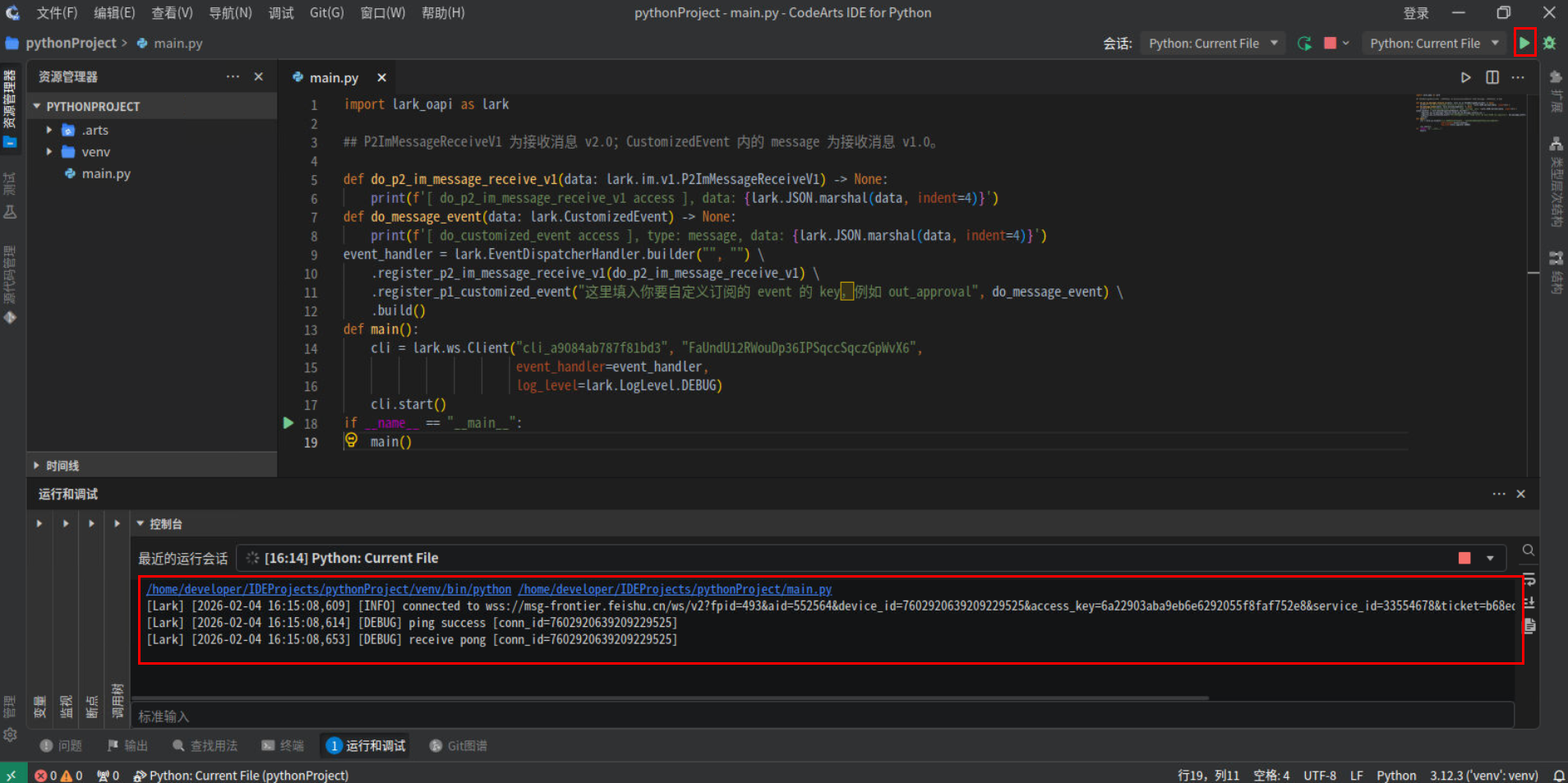Open the 源代码管理 source control view
Viewport: 1568px width, 783px height.
click(x=10, y=284)
